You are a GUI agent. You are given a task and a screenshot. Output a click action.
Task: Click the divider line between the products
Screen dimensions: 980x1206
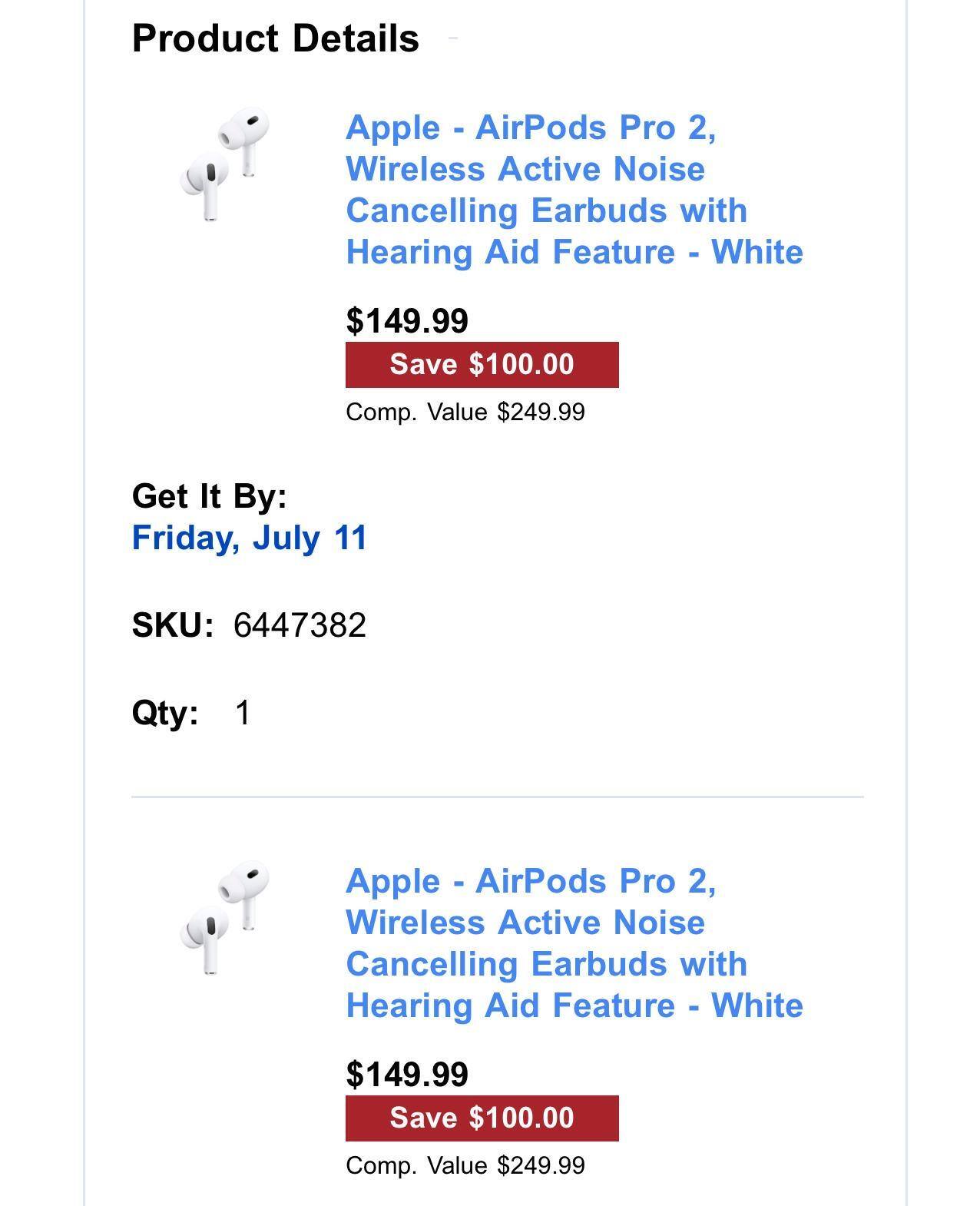point(498,797)
